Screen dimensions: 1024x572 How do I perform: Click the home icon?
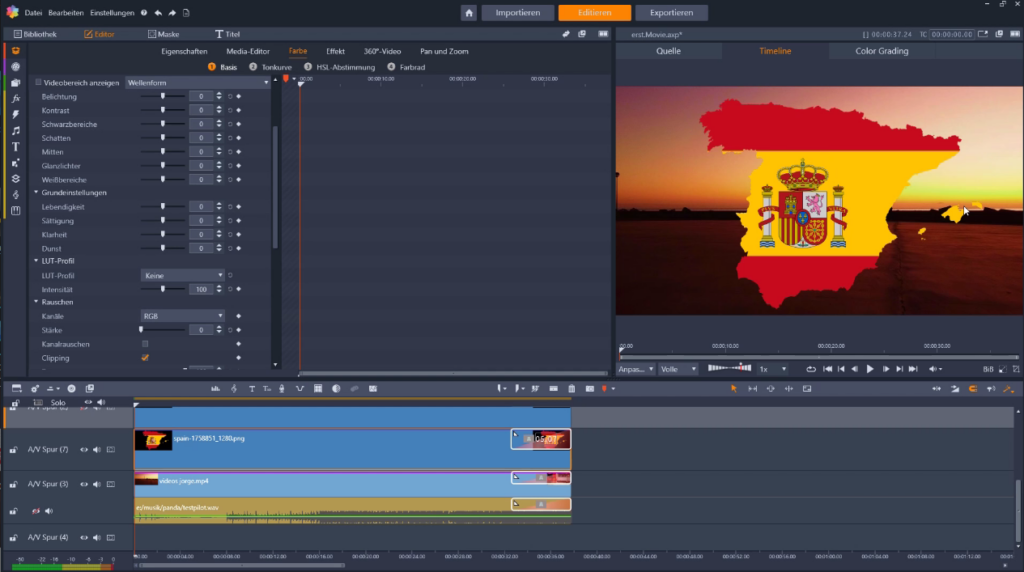(469, 12)
